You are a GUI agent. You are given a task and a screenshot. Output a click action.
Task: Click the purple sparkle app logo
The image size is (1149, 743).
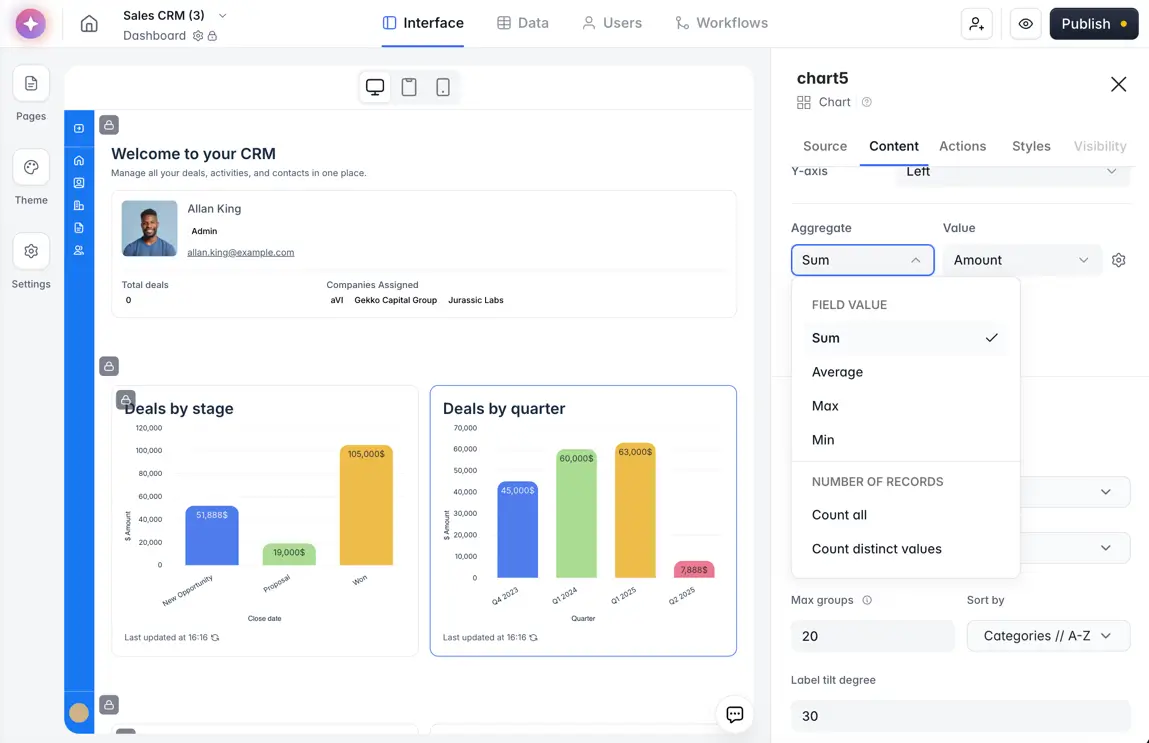[31, 23]
